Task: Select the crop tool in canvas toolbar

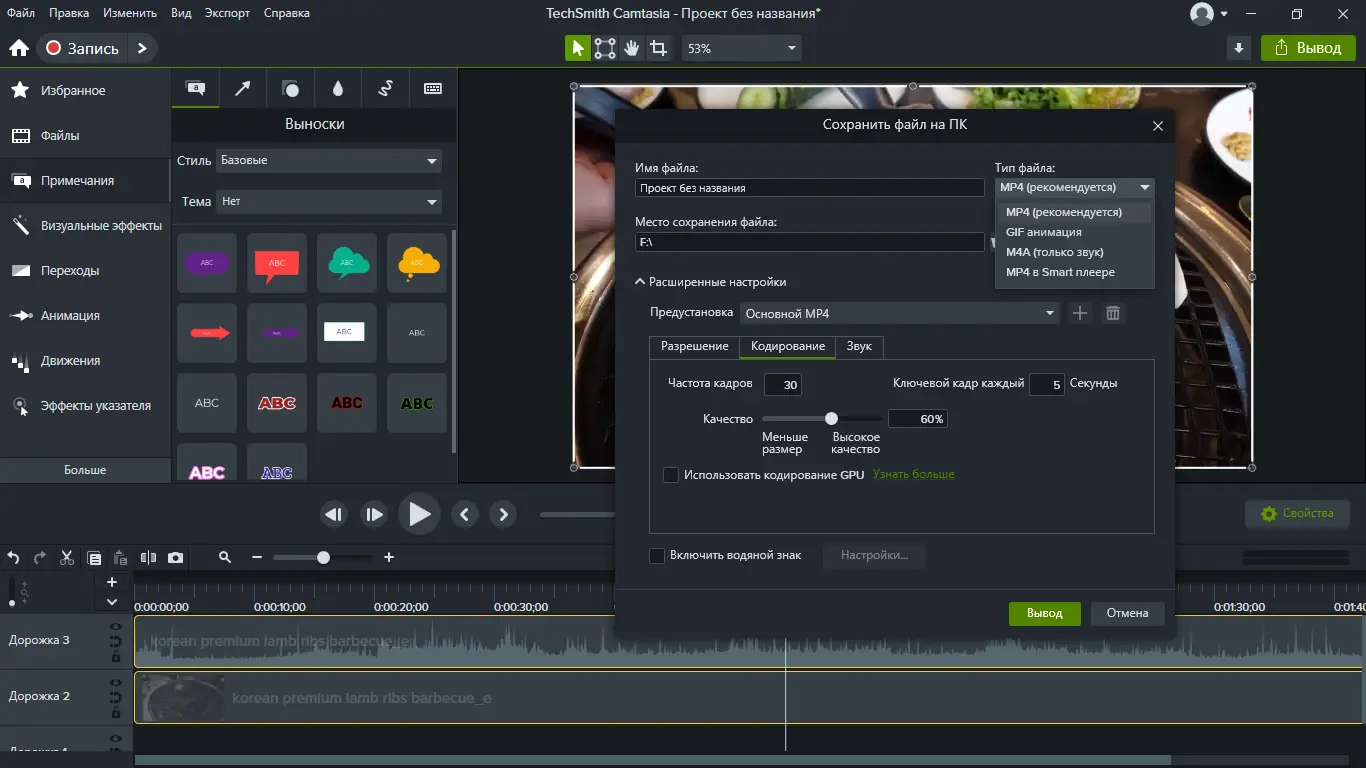Action: point(658,48)
